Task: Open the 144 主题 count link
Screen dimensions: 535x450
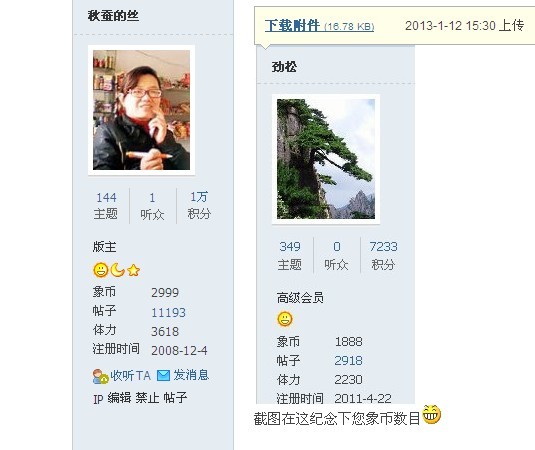Action: pyautogui.click(x=106, y=206)
